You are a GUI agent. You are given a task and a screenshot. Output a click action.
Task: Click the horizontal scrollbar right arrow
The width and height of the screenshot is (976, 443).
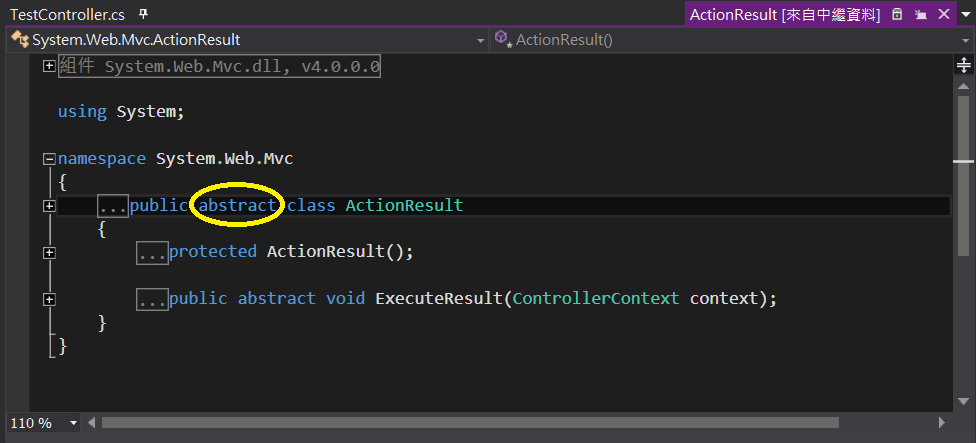(943, 423)
